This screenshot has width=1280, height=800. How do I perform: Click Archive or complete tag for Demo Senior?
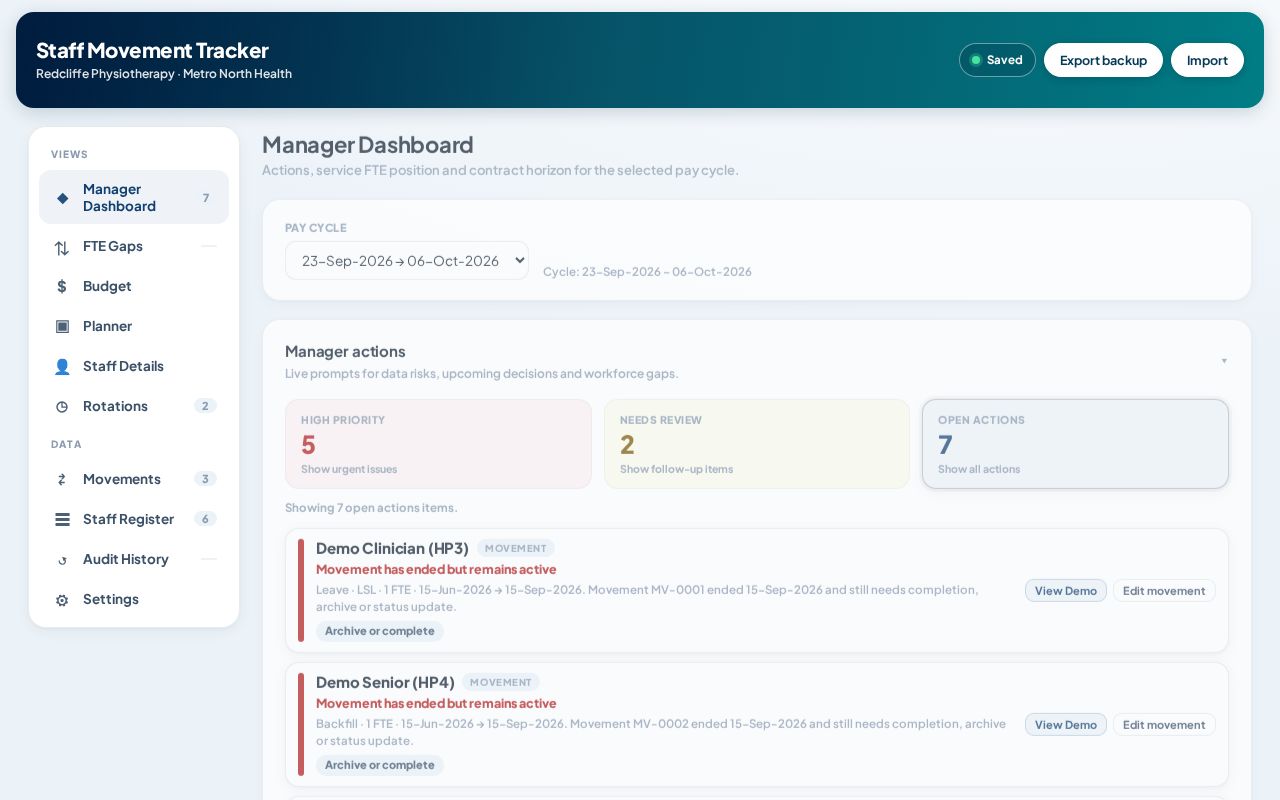tap(380, 765)
